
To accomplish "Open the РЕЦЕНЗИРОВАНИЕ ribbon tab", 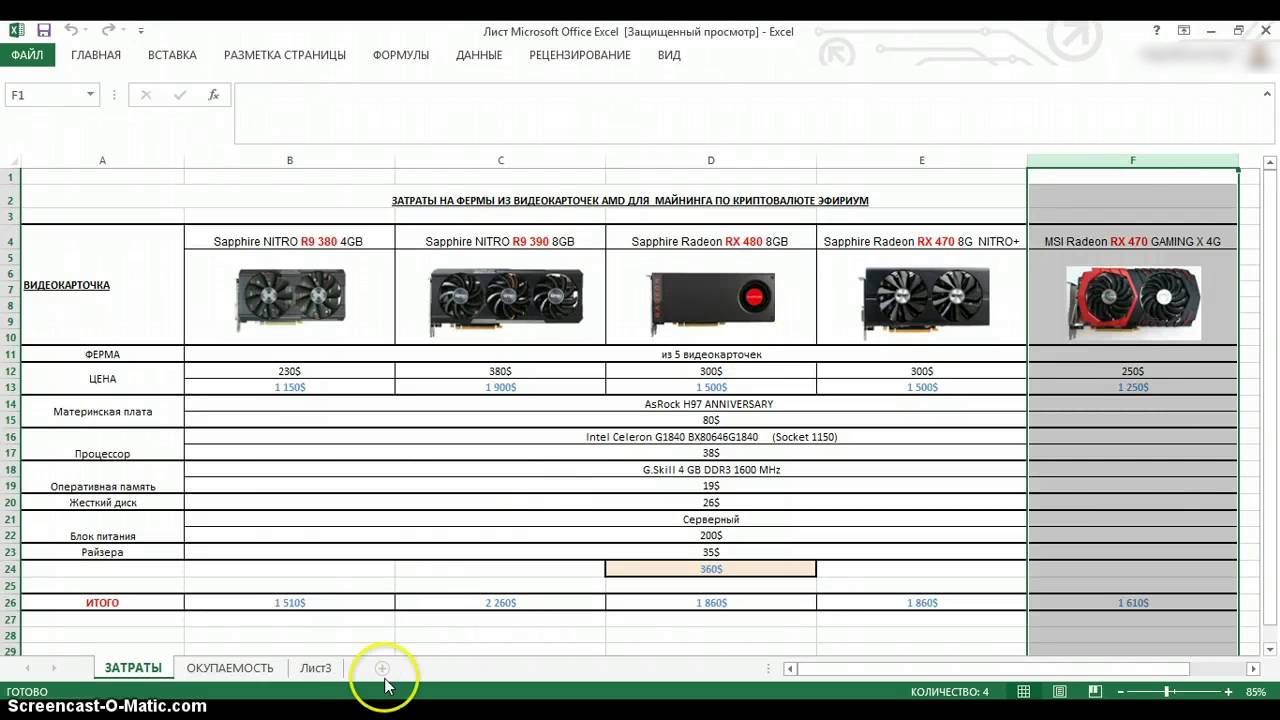I will click(580, 55).
